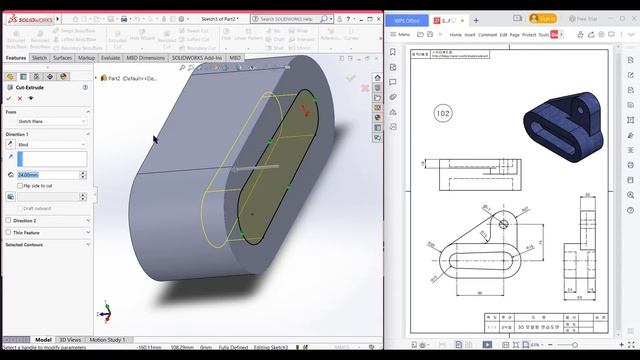Viewport: 640px width, 360px height.
Task: Switch to the Markup tab
Action: (x=87, y=58)
